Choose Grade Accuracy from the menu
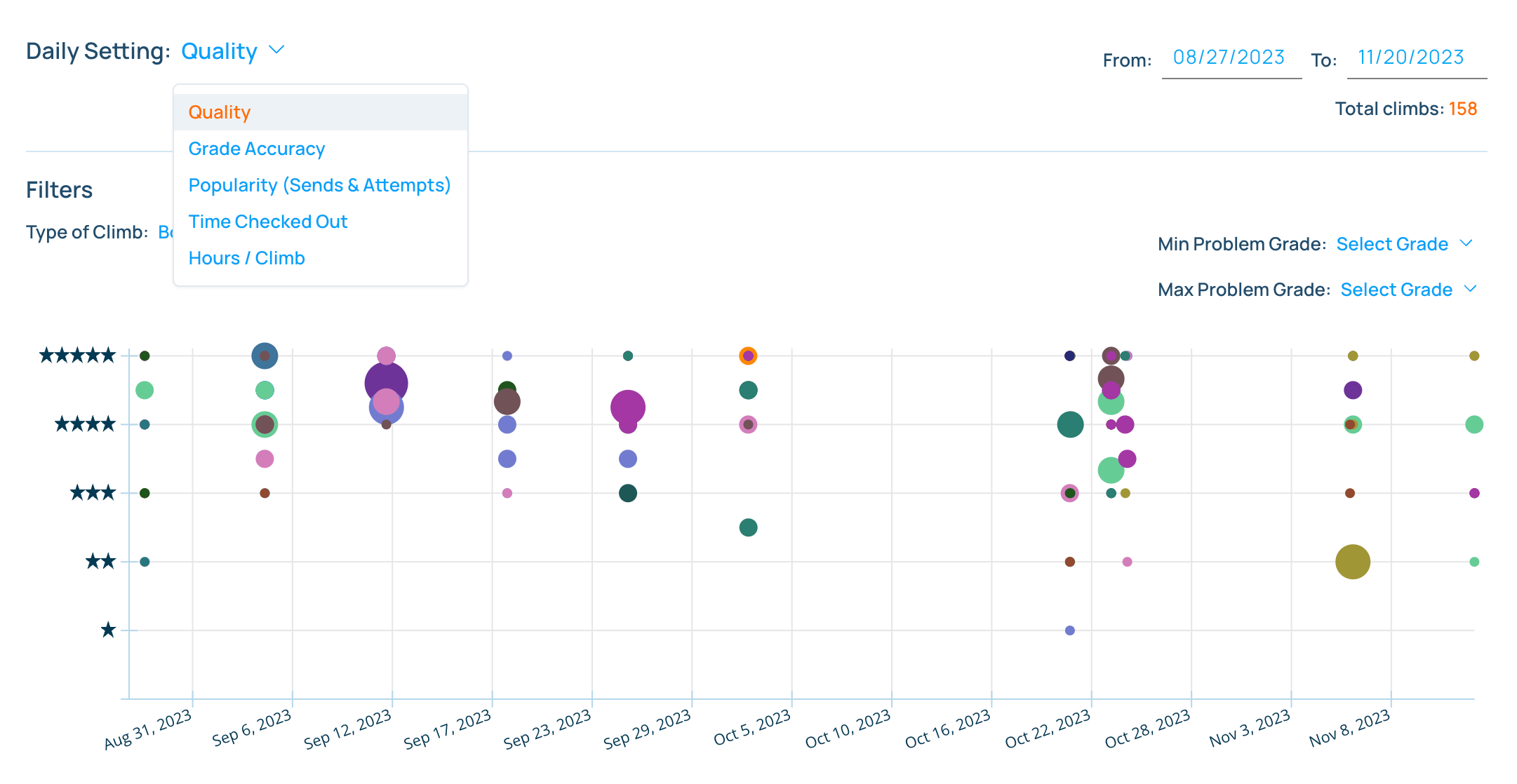The image size is (1517, 784). pos(256,149)
